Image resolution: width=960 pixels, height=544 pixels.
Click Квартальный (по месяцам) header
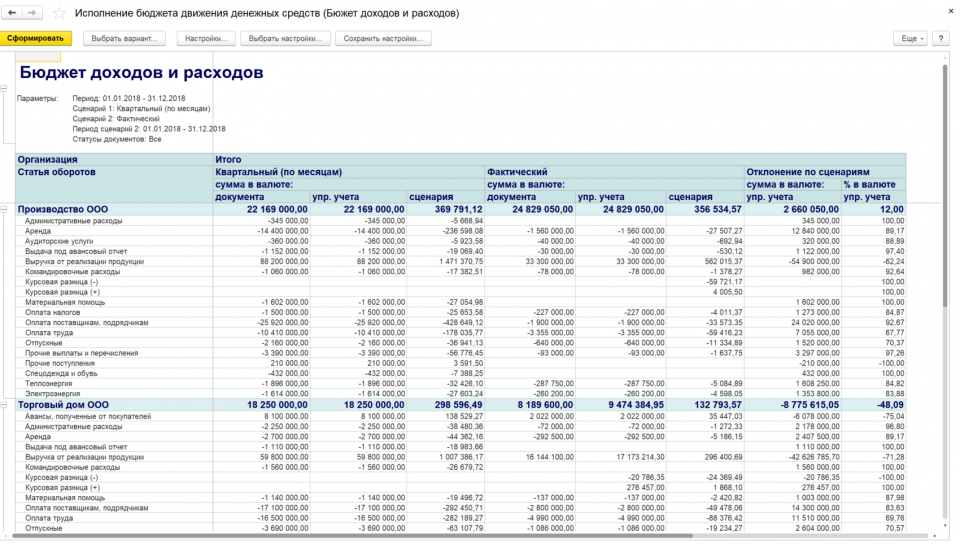coord(349,172)
